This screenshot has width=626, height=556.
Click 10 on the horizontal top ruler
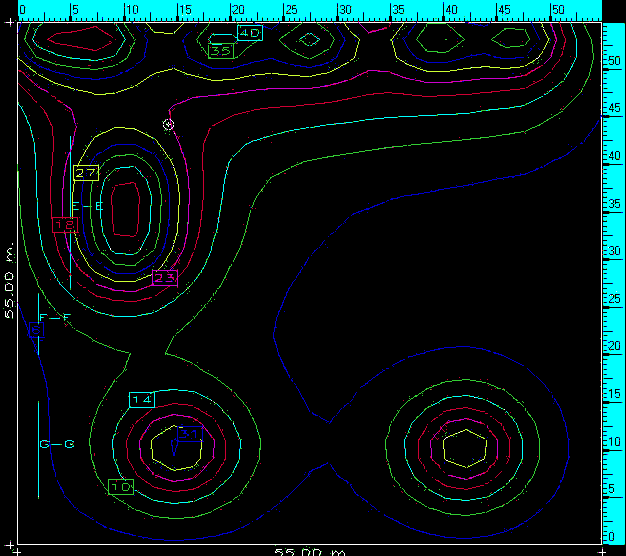pos(132,10)
